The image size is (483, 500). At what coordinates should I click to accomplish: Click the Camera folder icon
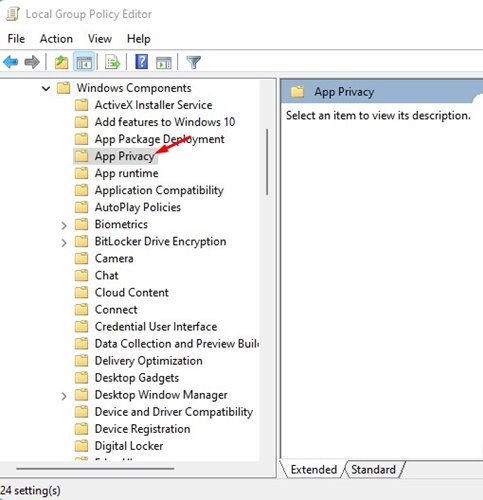click(x=81, y=258)
